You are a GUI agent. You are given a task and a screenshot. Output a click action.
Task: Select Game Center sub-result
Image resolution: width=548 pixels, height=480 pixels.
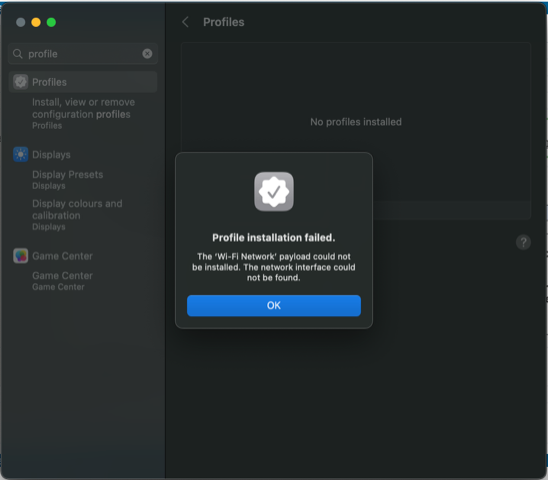[x=63, y=281]
